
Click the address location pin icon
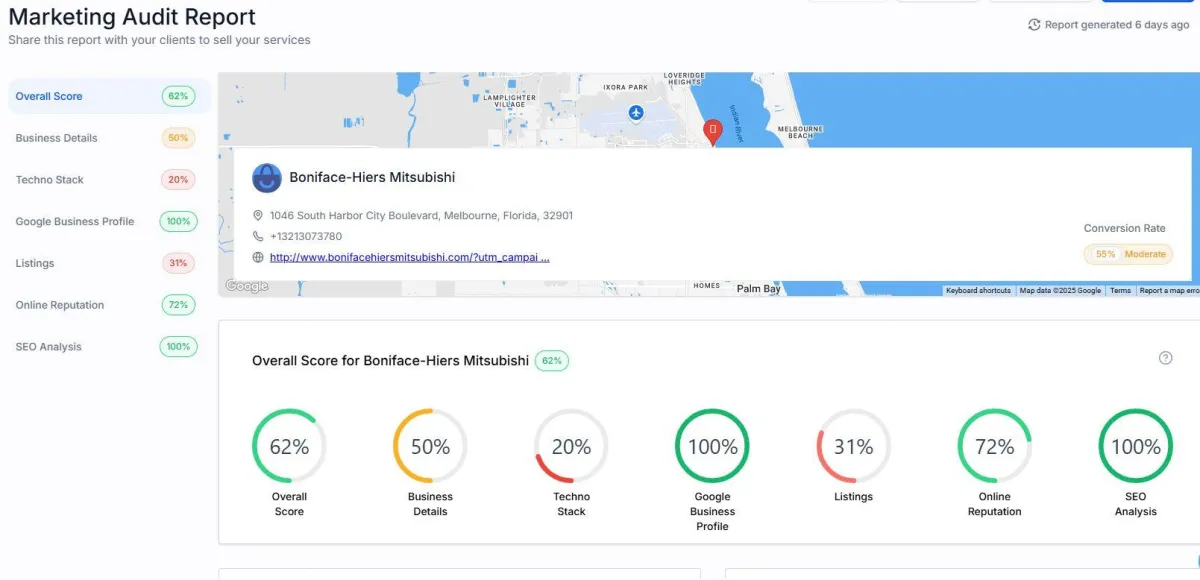click(258, 215)
